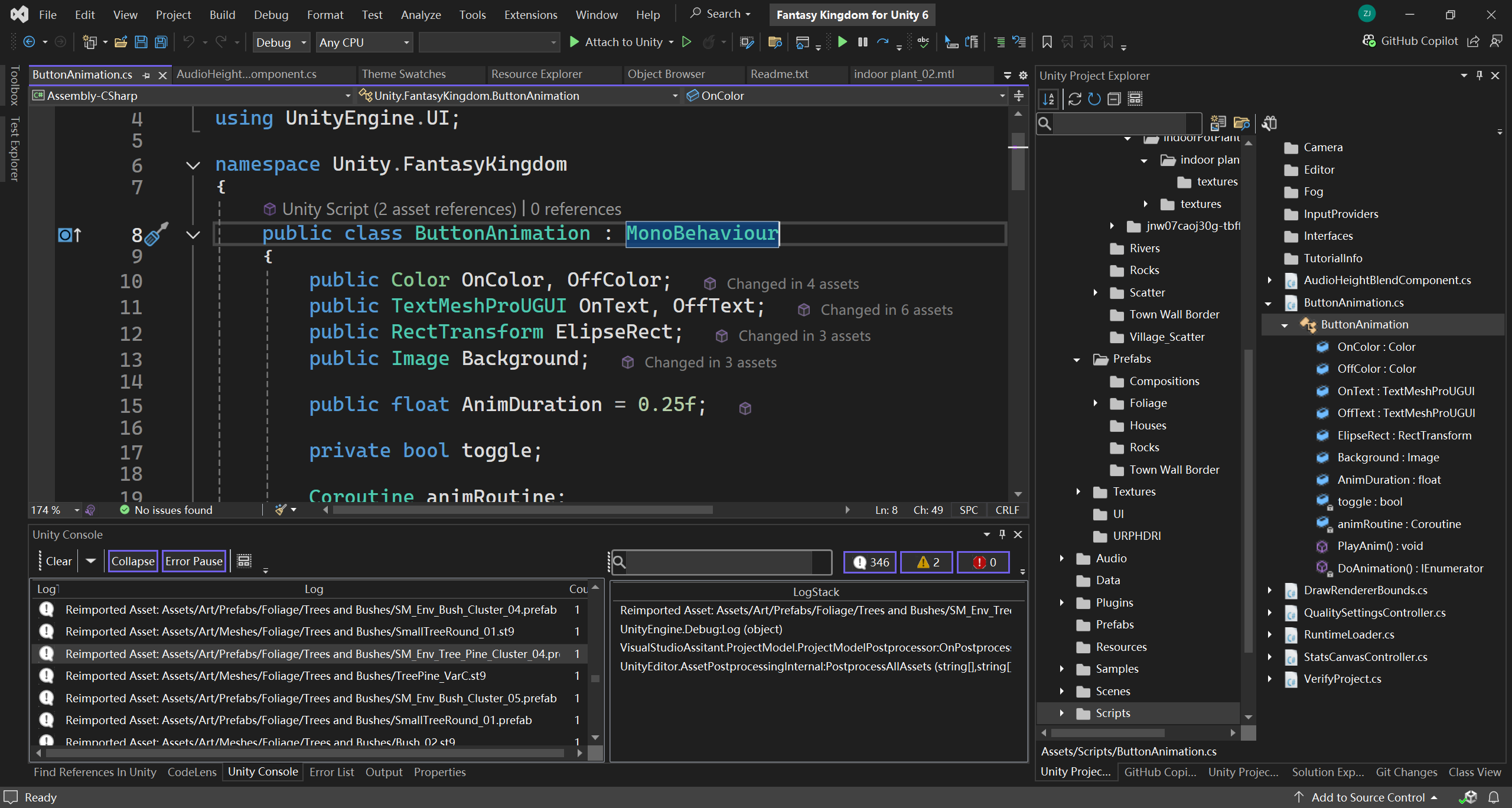1512x808 pixels.
Task: Click the editor horizontal scrollbar thumb
Action: (x=522, y=510)
